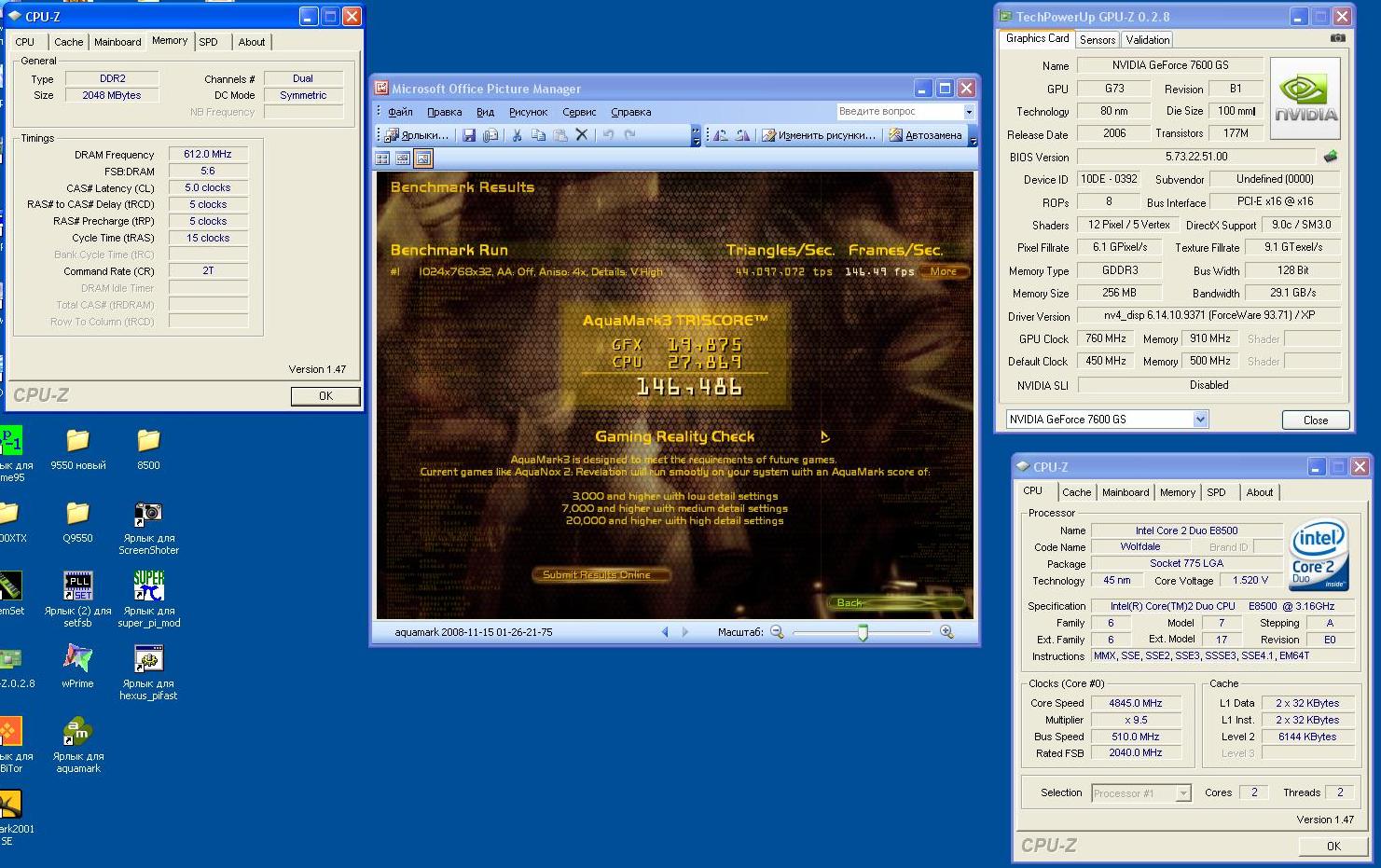This screenshot has height=868, width=1381.
Task: Select Memory tab in bottom-right CPU-Z window
Action: click(x=1177, y=492)
